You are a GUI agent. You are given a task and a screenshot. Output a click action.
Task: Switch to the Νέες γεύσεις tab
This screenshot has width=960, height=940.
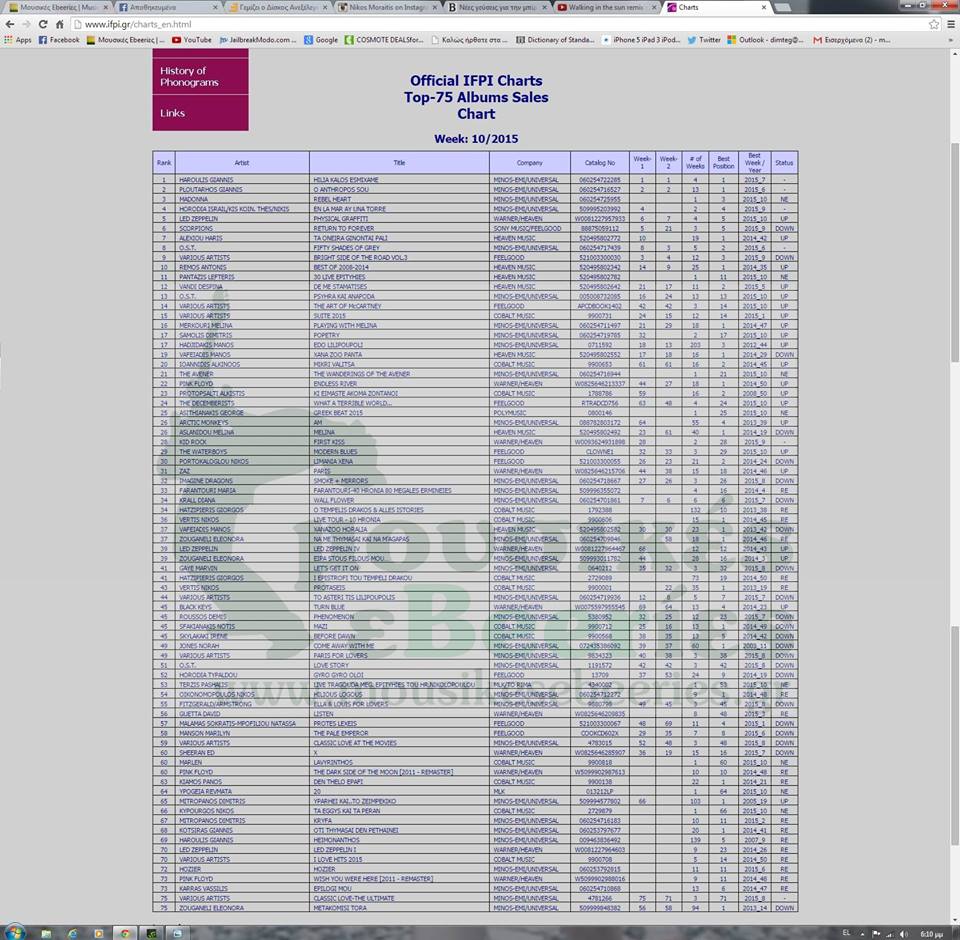point(498,7)
